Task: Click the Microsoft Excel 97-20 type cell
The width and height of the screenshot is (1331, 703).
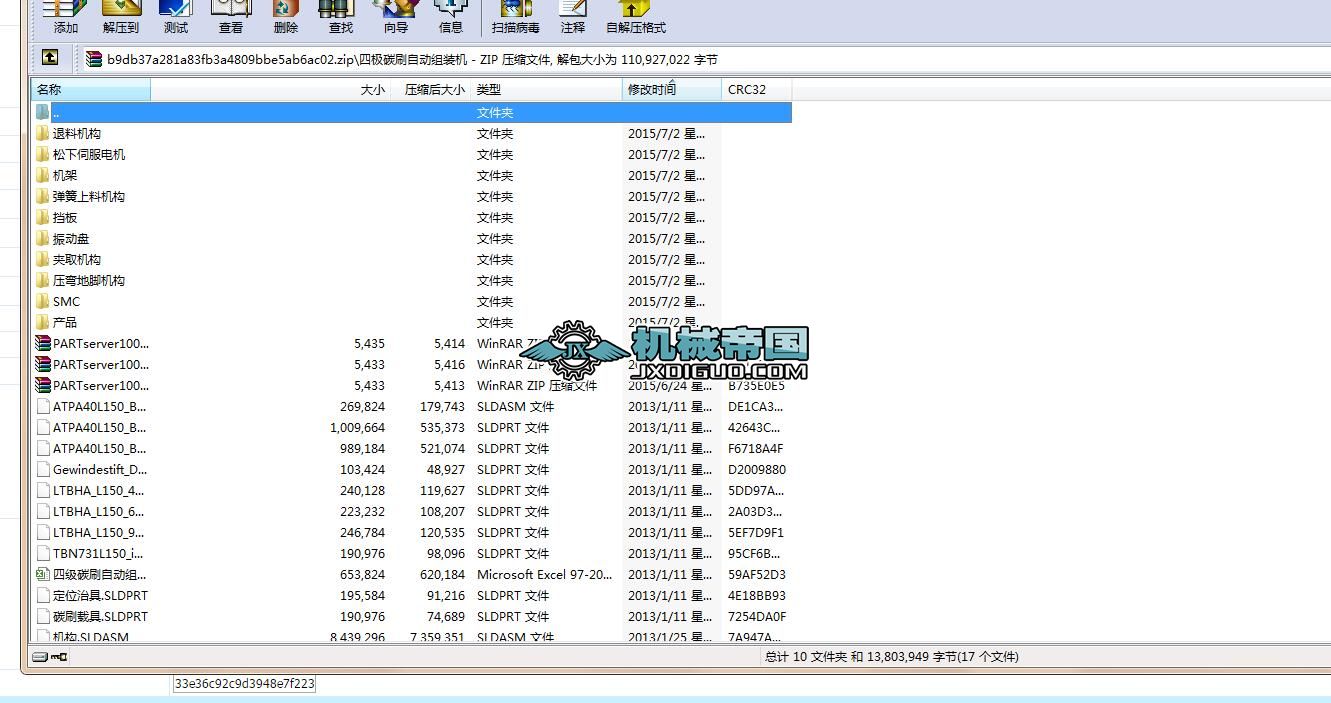Action: pos(544,574)
